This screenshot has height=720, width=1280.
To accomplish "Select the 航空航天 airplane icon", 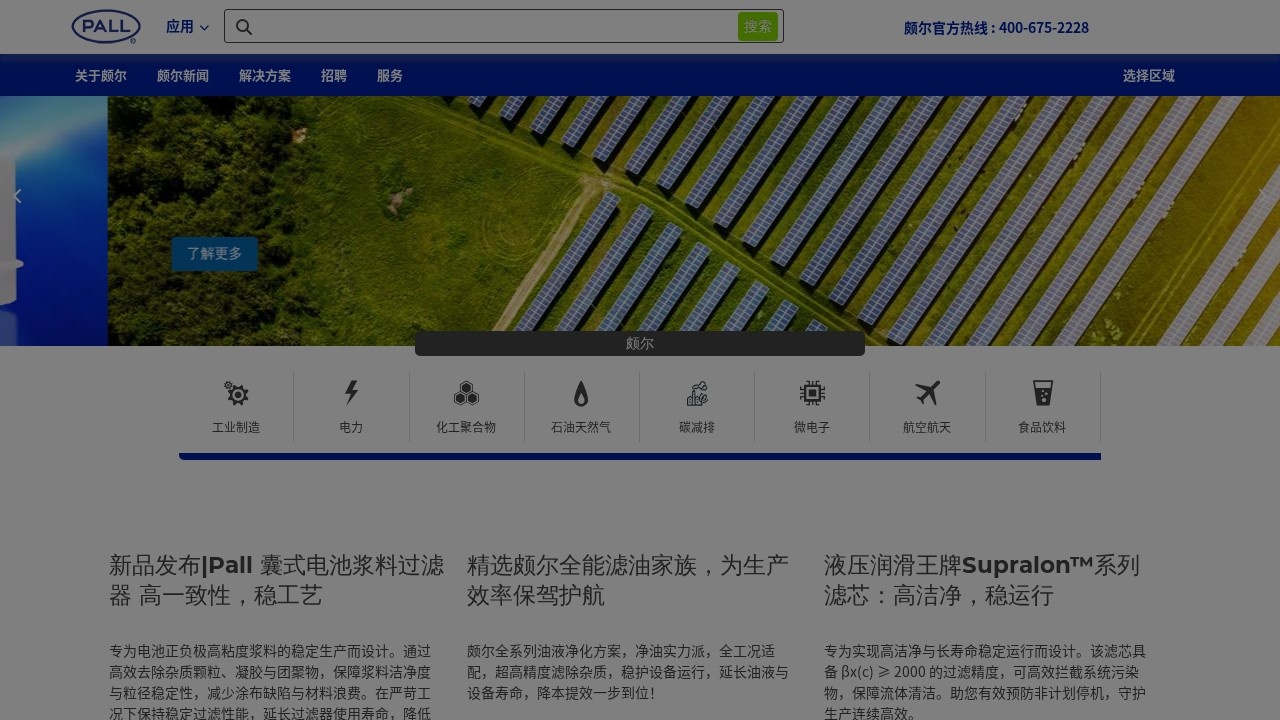I will coord(927,393).
